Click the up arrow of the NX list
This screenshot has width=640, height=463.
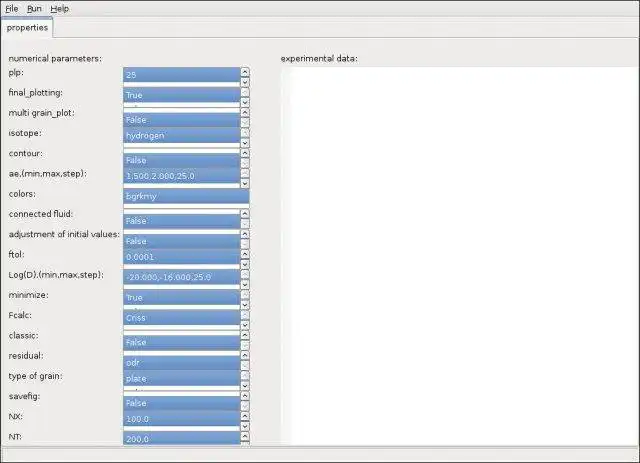click(245, 416)
